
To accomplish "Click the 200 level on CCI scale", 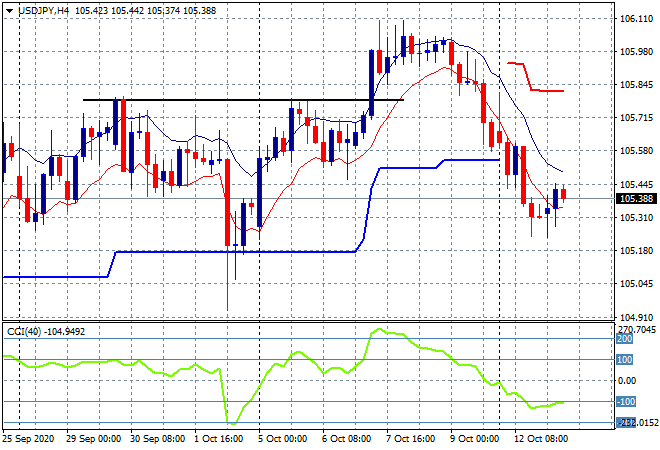I will point(625,339).
